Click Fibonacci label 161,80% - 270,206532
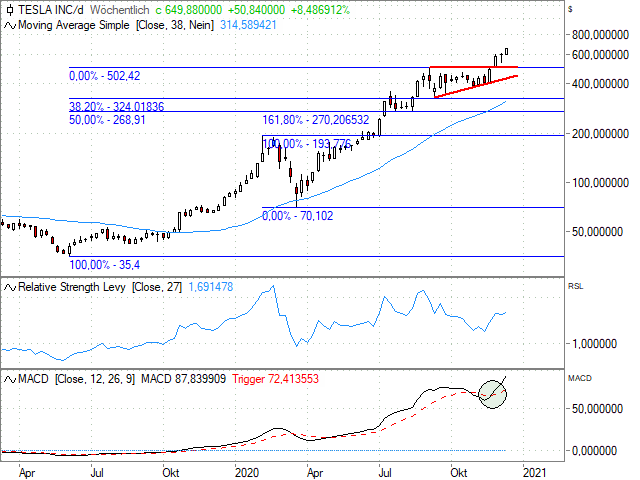 316,120
